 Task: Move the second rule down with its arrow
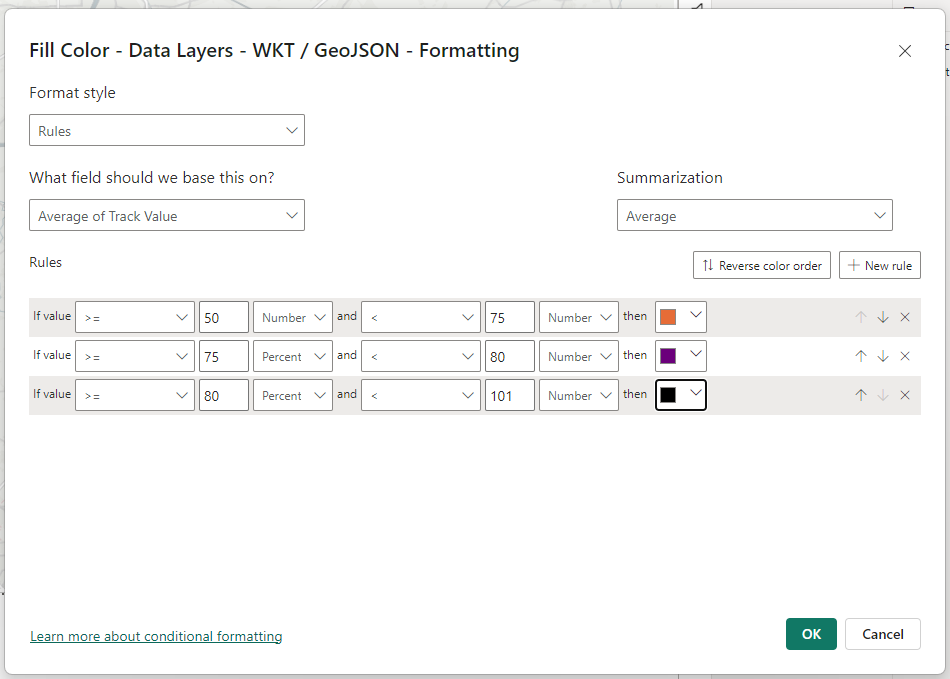pyautogui.click(x=883, y=356)
